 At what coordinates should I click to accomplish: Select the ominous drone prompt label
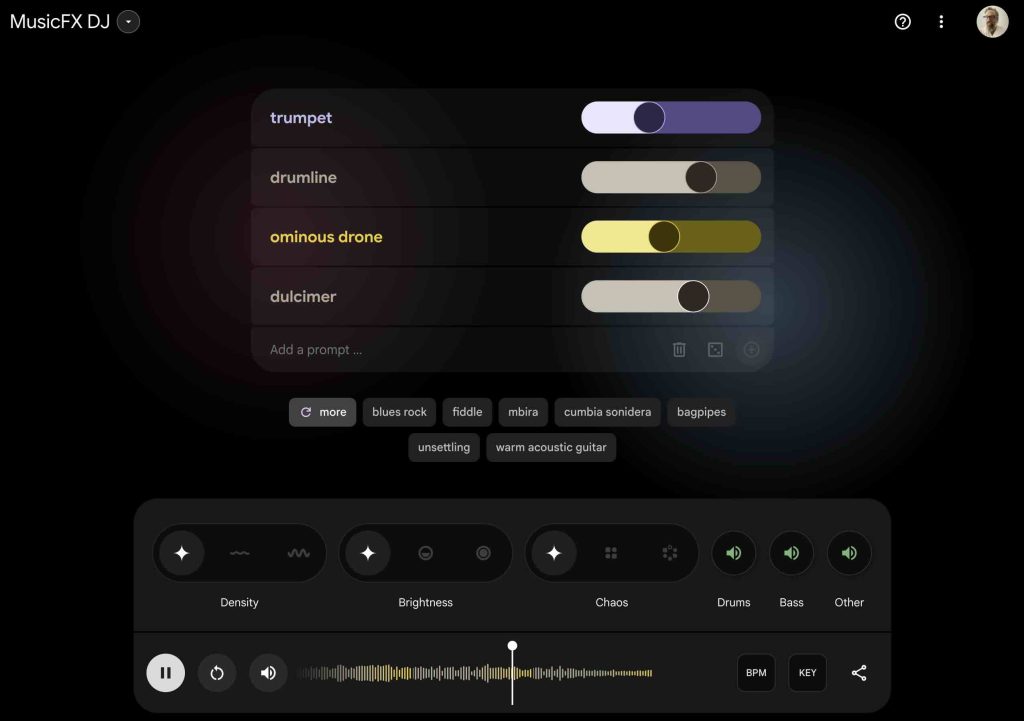pos(326,237)
